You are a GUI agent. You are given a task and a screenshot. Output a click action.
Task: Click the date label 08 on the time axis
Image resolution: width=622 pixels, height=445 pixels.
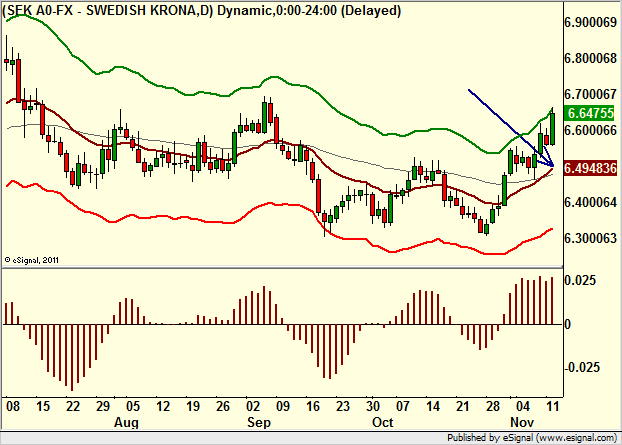tap(12, 407)
